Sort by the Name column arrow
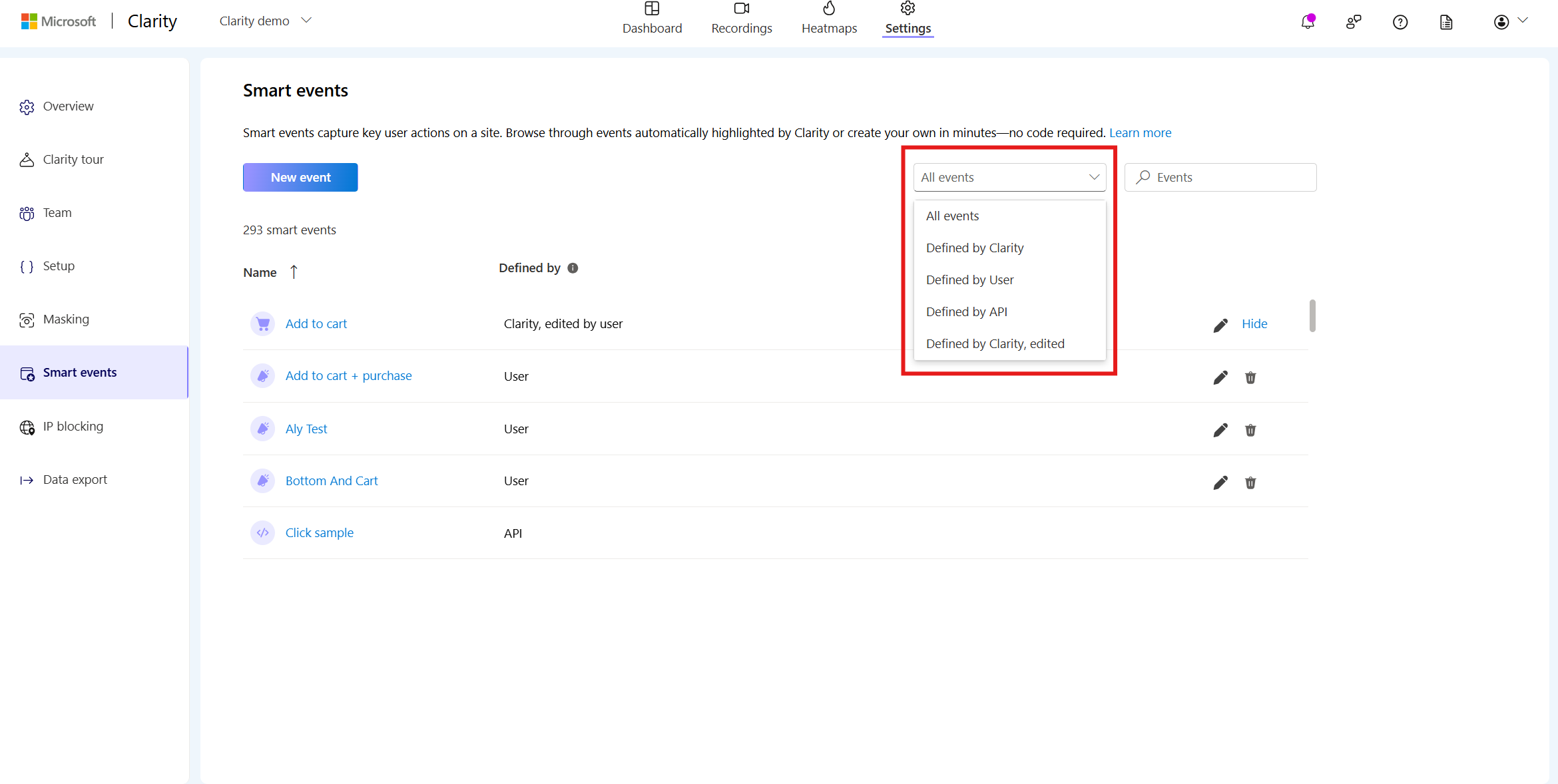Viewport: 1558px width, 784px height. click(x=294, y=272)
